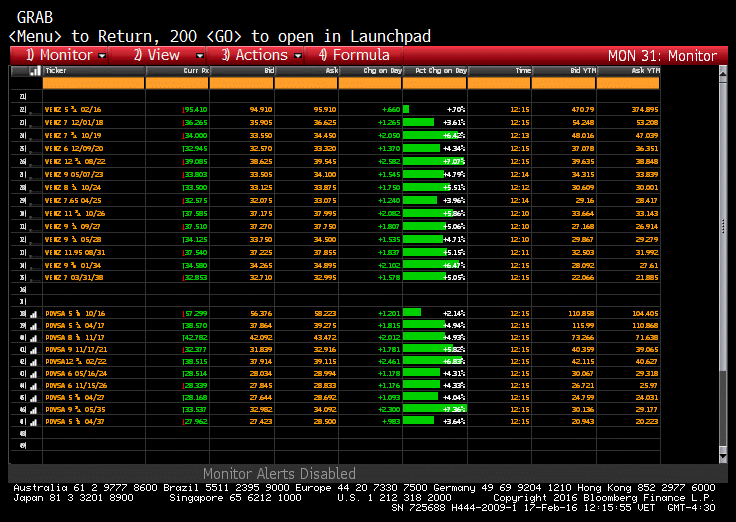736x522 pixels.
Task: Click the orange filter field under Curr Px
Action: (x=177, y=83)
